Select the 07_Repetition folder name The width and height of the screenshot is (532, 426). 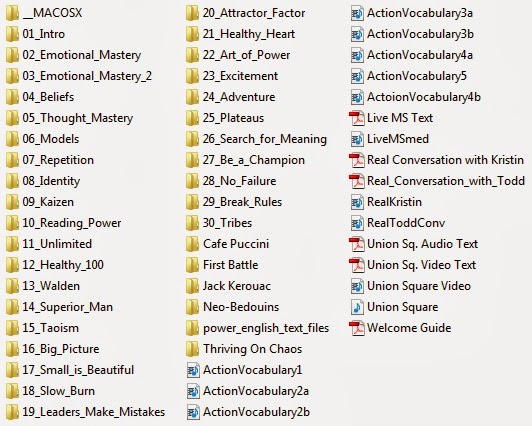[58, 160]
